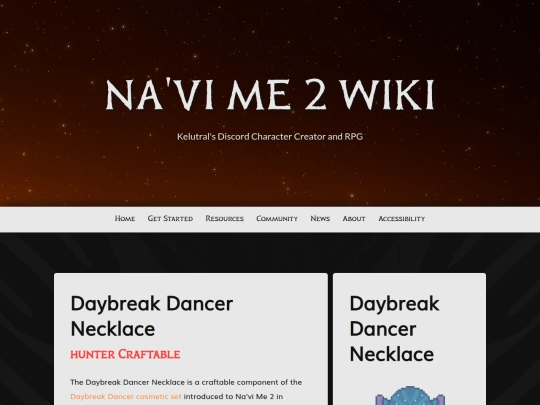Open the Community navigation menu
540x405 pixels.
coord(277,219)
